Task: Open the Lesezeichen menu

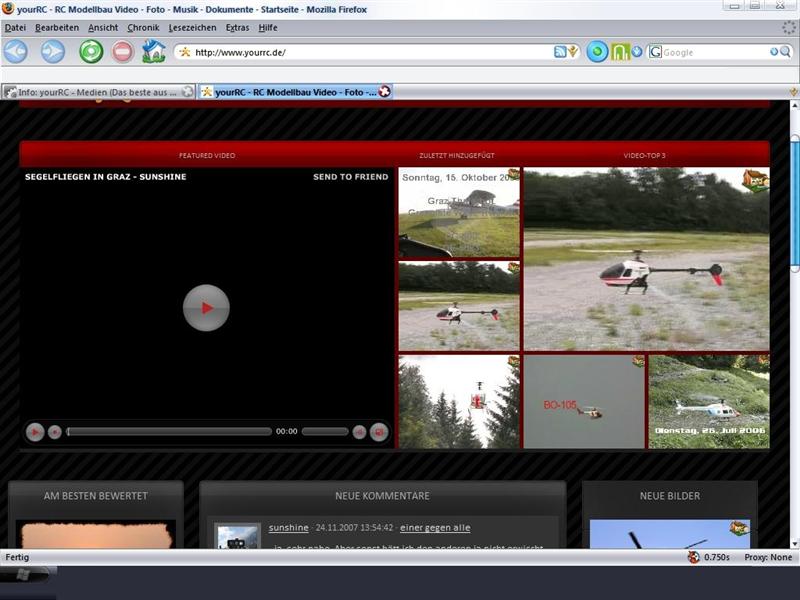Action: tap(192, 28)
